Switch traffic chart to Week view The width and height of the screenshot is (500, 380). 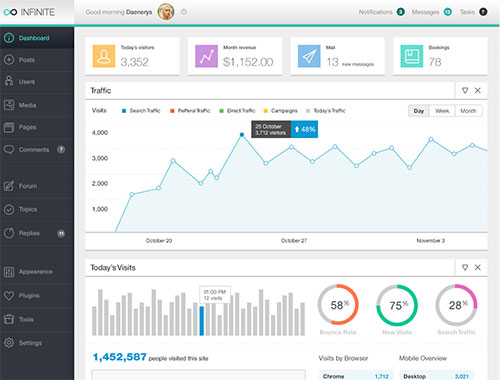point(442,111)
